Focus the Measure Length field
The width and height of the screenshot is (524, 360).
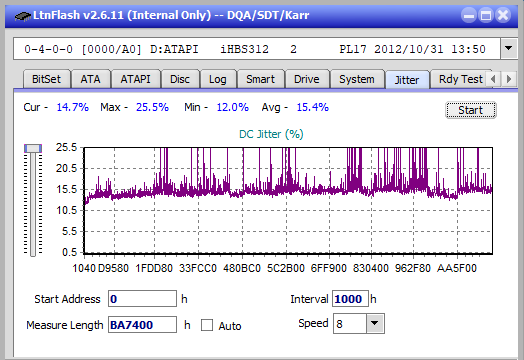142,325
